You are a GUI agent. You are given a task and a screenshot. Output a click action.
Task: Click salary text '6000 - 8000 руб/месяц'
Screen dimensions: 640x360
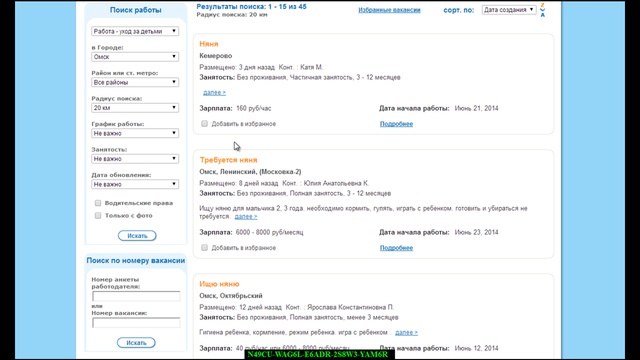(269, 232)
